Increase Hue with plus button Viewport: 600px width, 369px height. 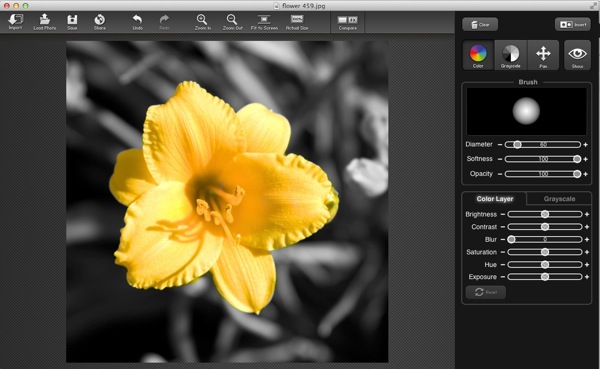coord(587,265)
